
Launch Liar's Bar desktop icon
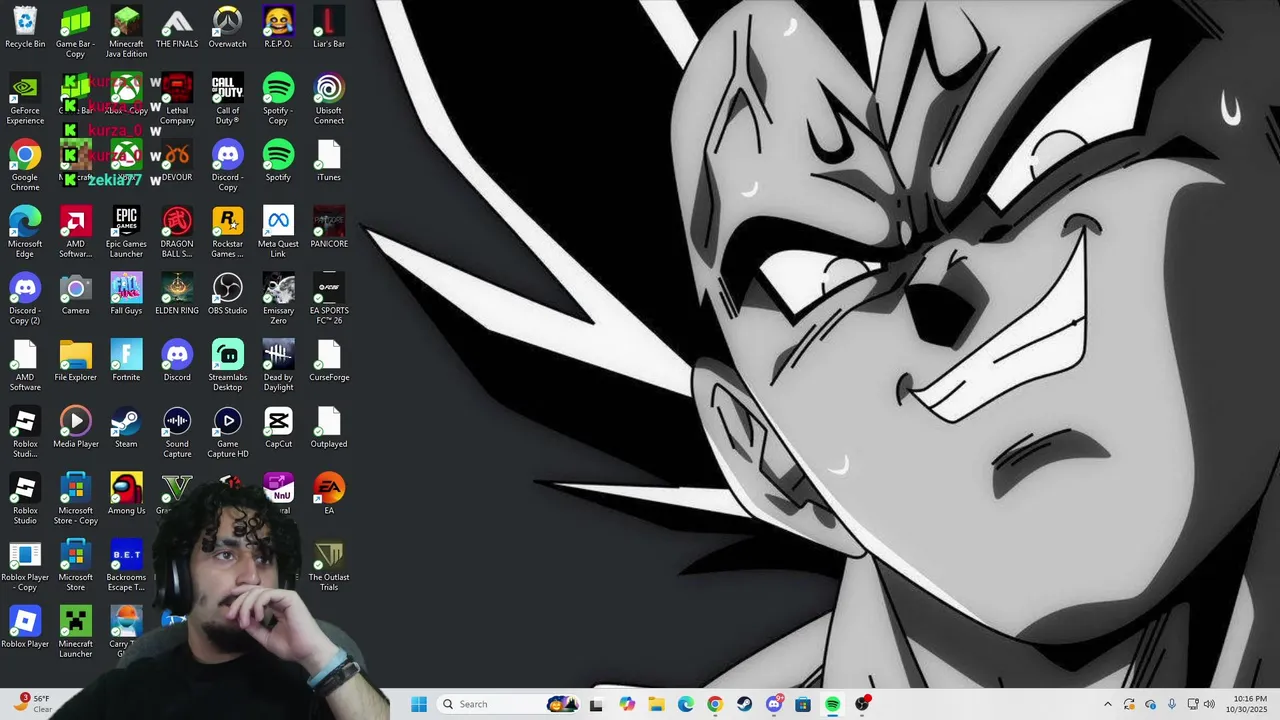pos(329,27)
